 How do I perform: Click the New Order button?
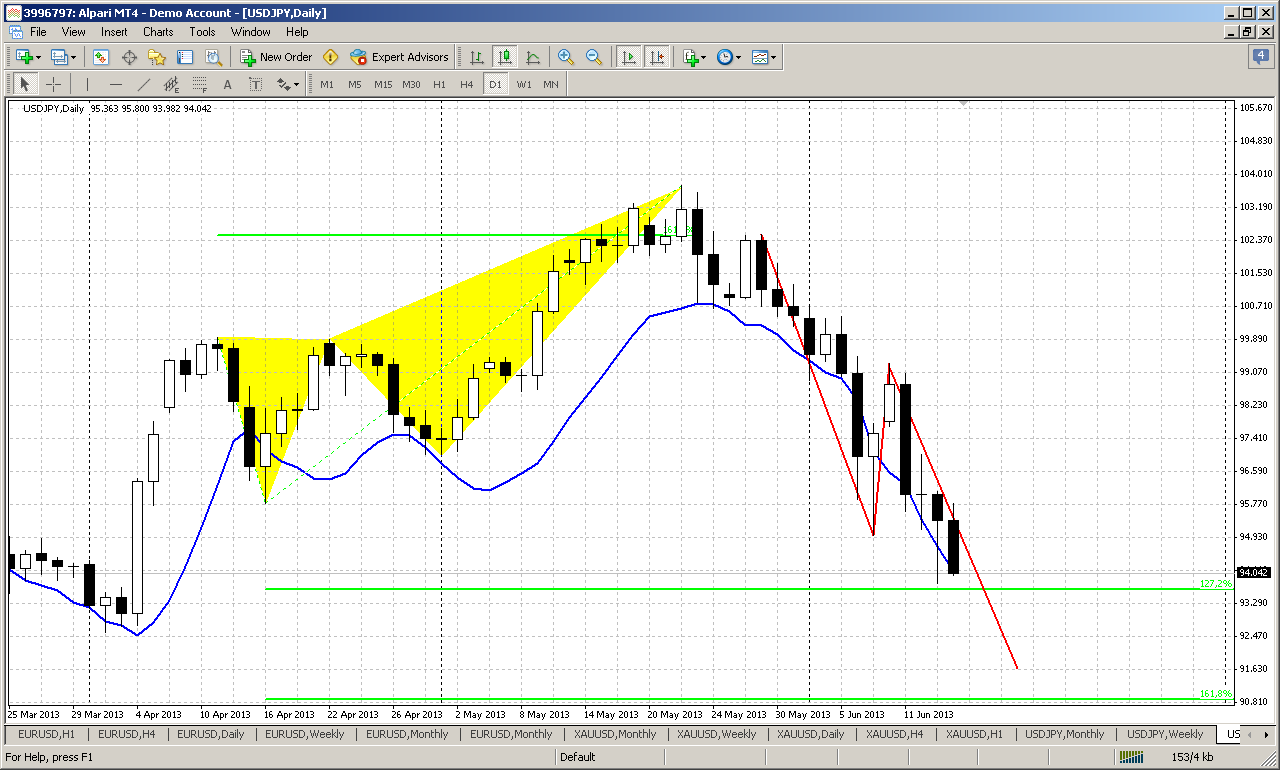pyautogui.click(x=277, y=57)
